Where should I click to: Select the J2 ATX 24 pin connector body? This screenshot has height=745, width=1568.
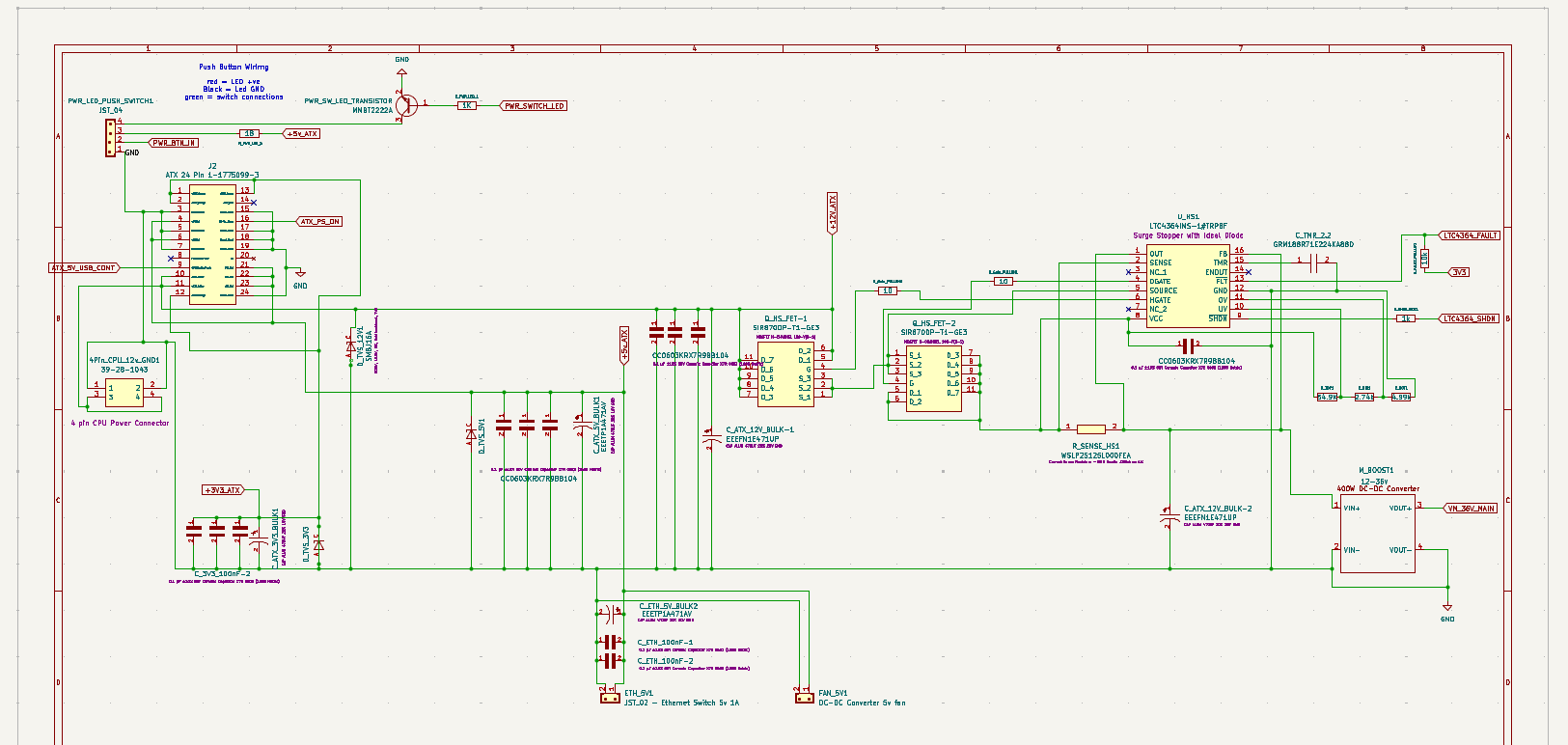click(212, 246)
